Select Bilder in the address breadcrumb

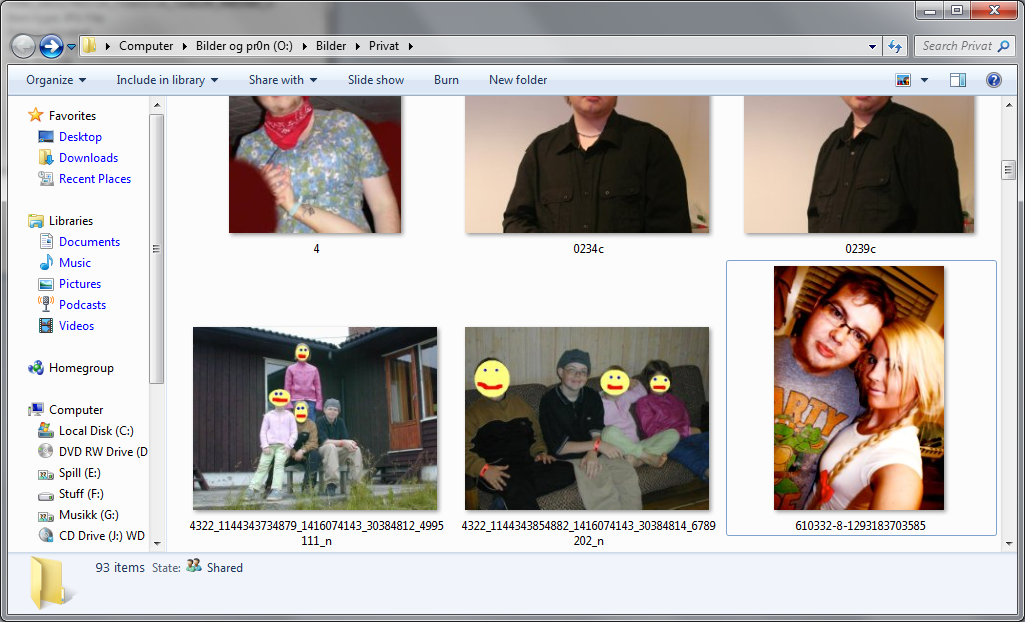(x=331, y=46)
